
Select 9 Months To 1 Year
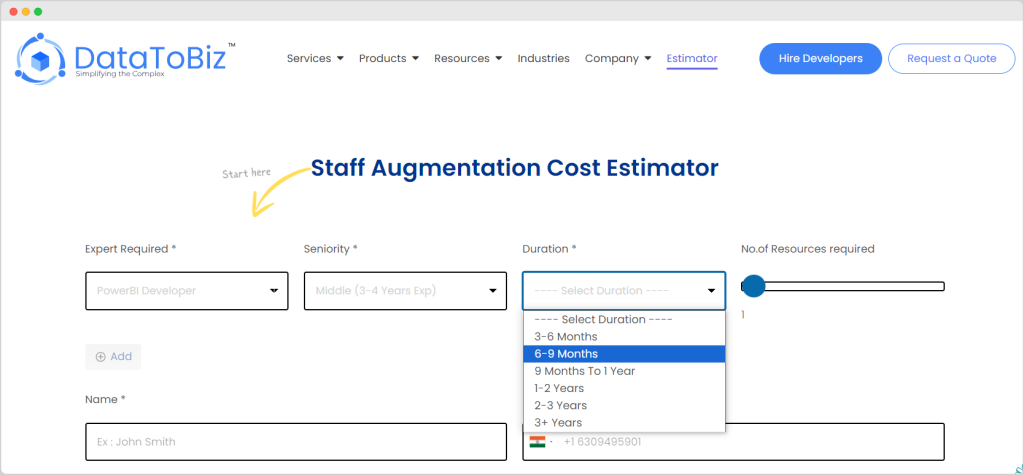(x=584, y=371)
